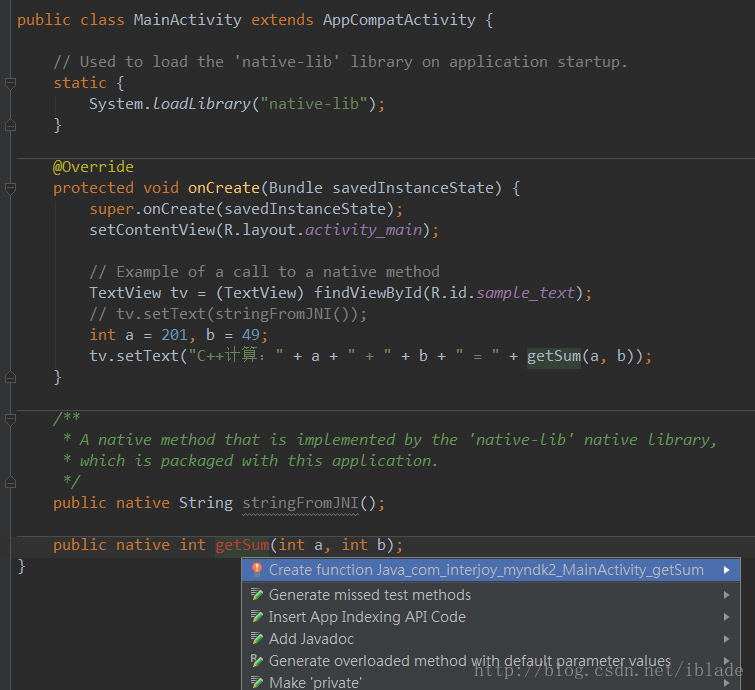Select Create function Java_com_interjoy_myndk2_MainActivity_getSum
Image resolution: width=755 pixels, height=690 pixels.
(486, 570)
